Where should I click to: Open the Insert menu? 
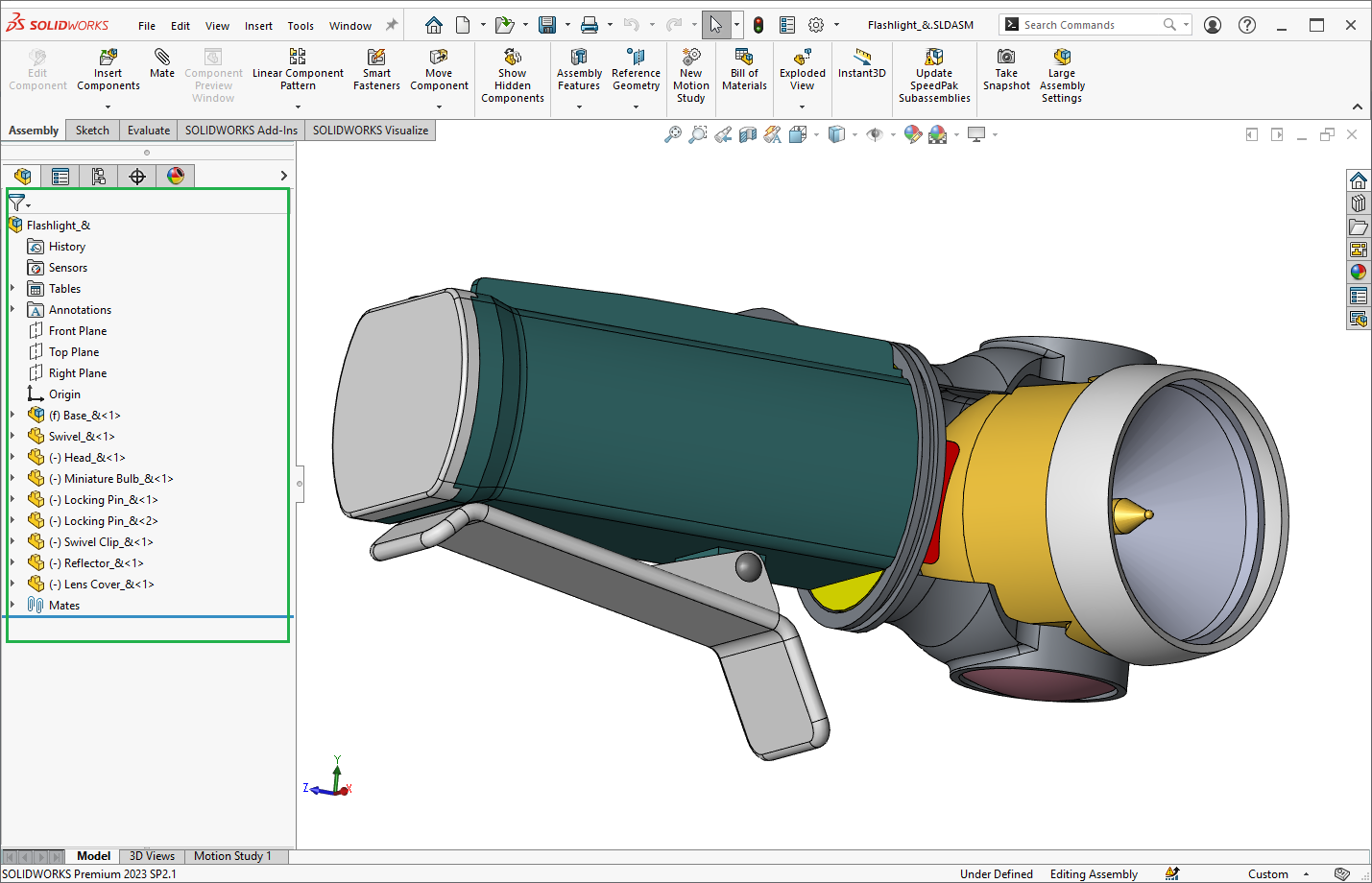point(258,26)
